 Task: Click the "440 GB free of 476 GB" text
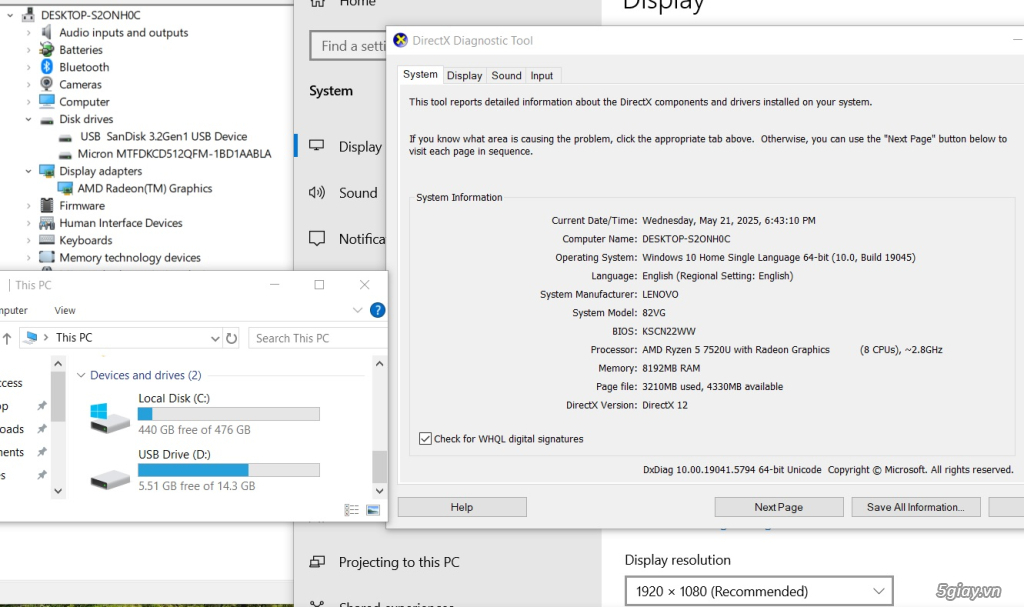pyautogui.click(x=194, y=430)
